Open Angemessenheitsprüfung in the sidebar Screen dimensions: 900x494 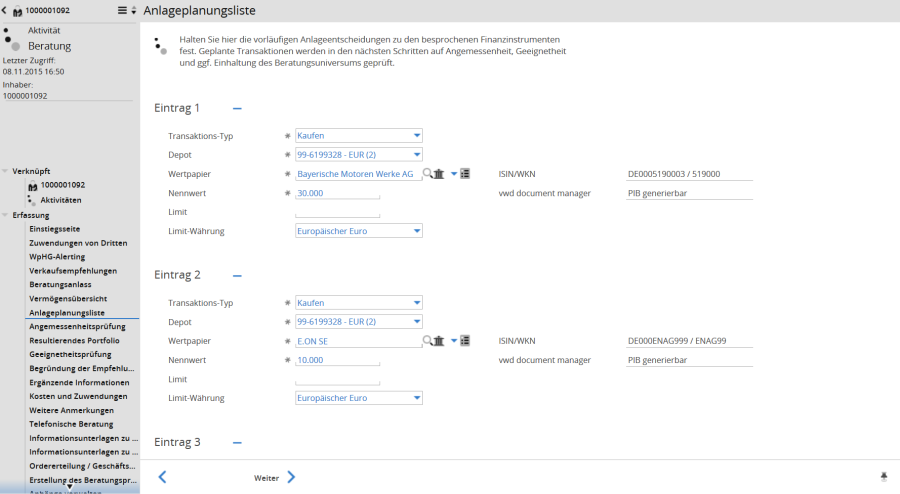[x=77, y=326]
